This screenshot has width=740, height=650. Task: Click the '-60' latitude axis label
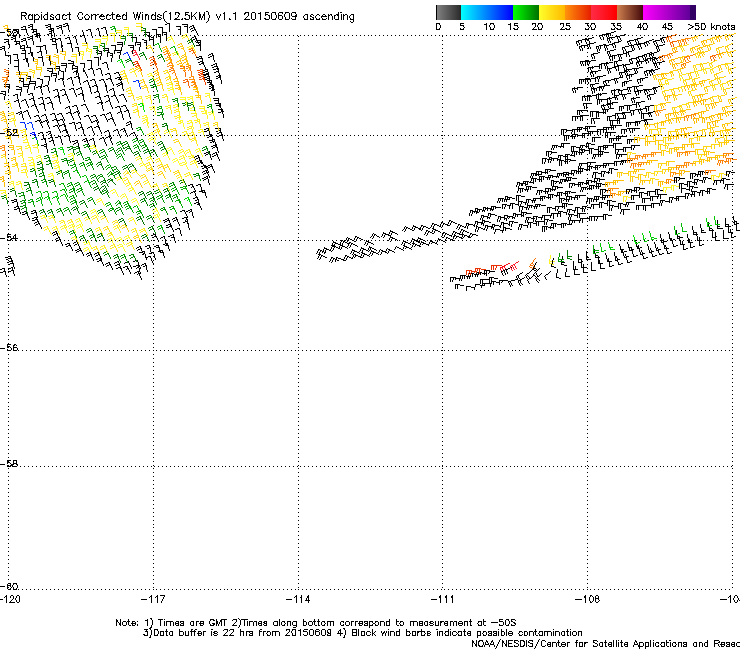pos(9,586)
